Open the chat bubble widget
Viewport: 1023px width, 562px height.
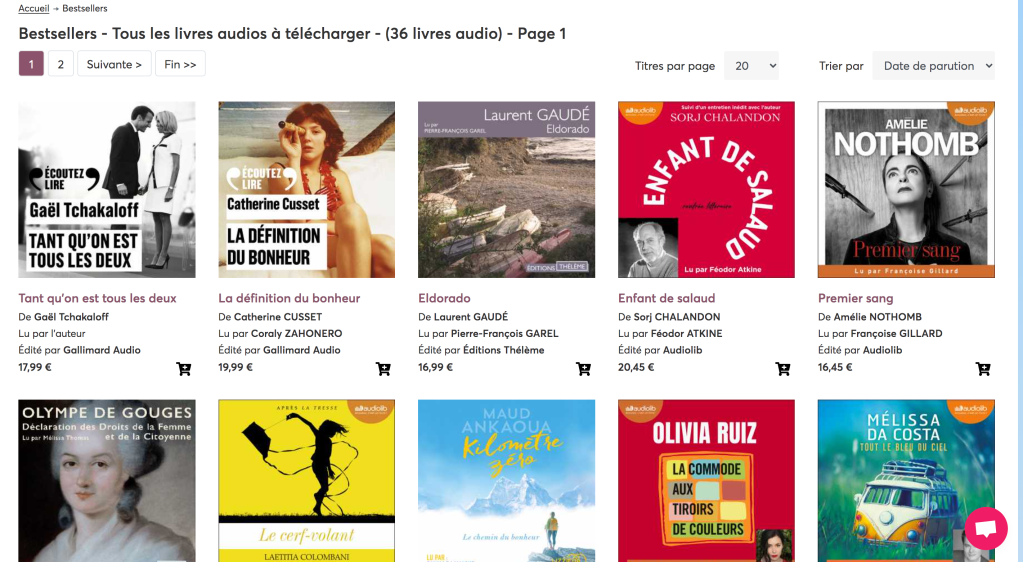pos(986,528)
